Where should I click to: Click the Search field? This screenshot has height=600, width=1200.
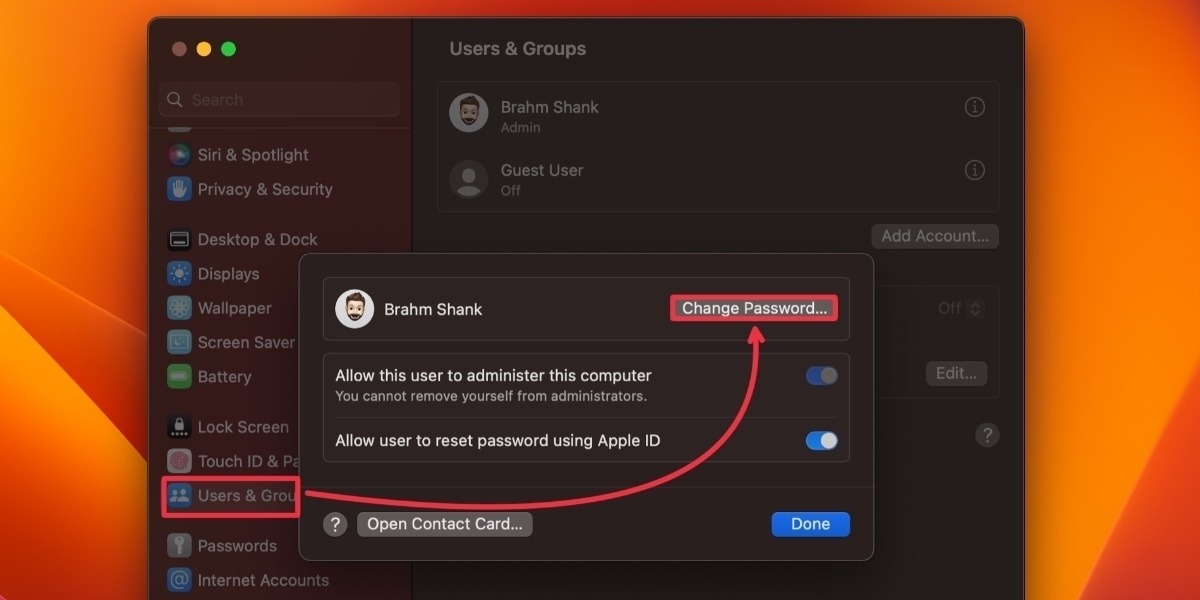[x=278, y=100]
